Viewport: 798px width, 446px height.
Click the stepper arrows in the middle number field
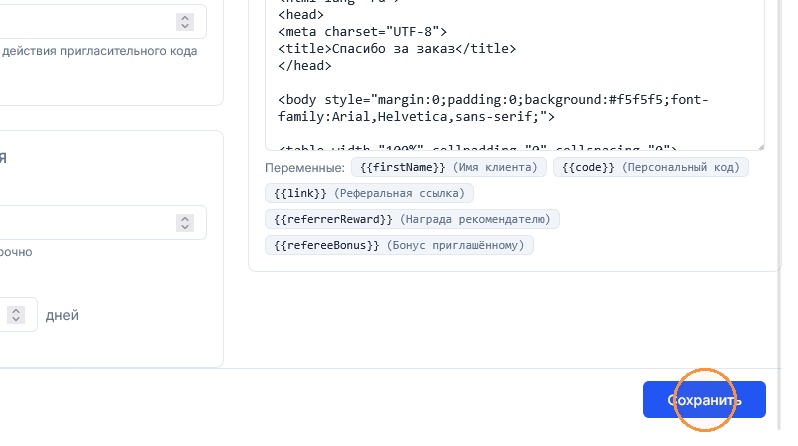coord(185,222)
